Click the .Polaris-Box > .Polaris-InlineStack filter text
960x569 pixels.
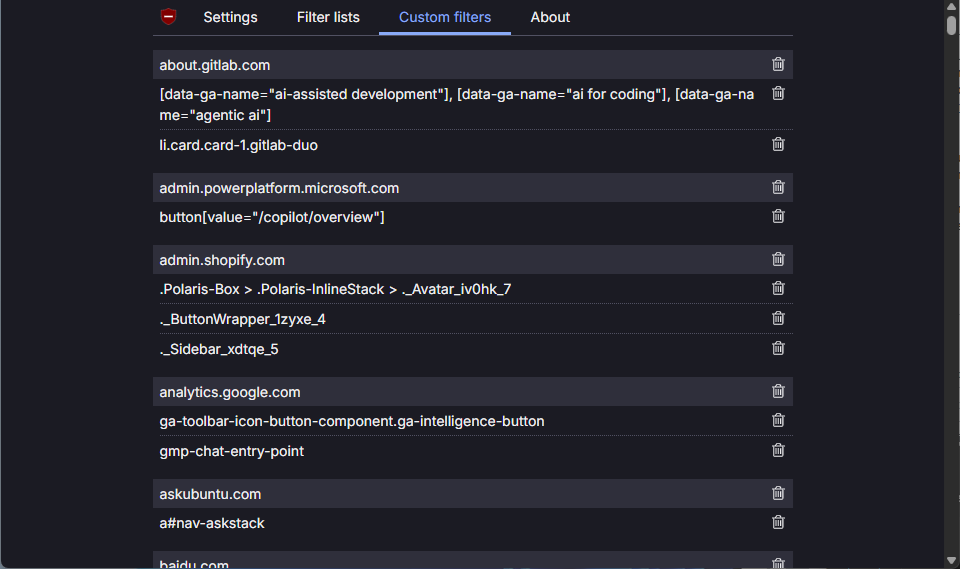coord(336,289)
